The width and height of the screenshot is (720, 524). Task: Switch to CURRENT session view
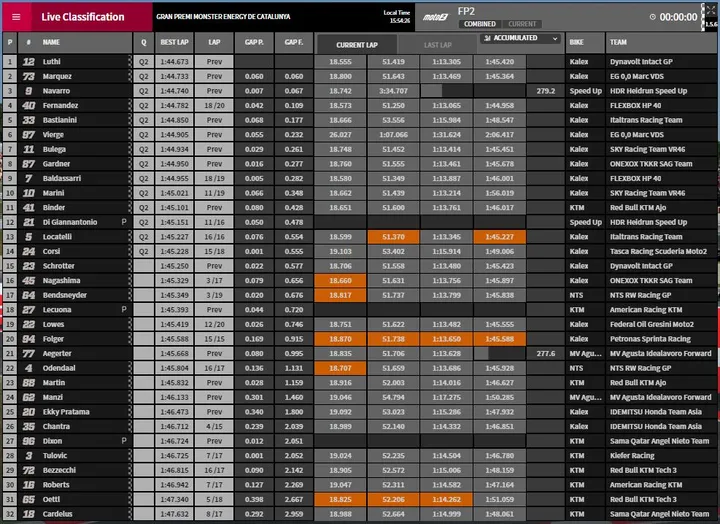(522, 24)
